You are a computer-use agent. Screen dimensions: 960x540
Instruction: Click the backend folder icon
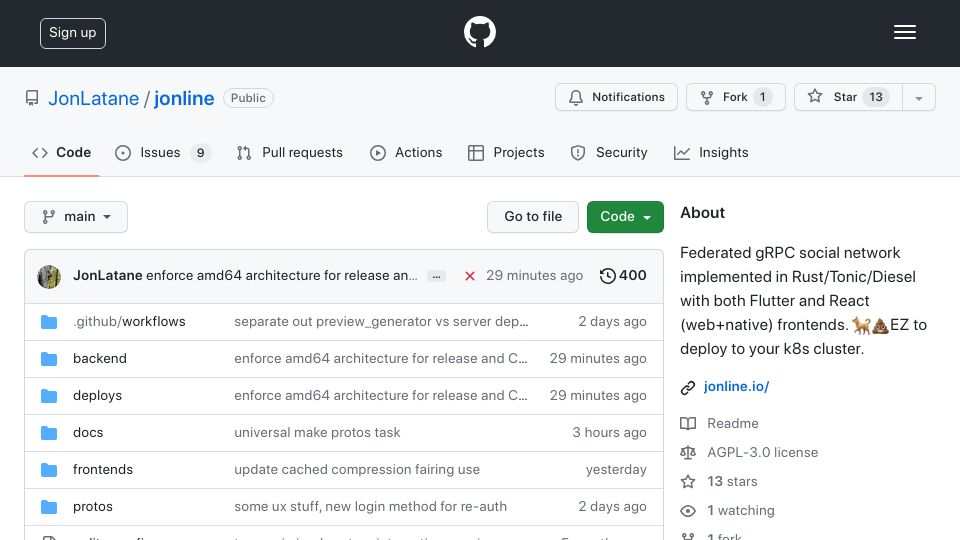point(49,359)
